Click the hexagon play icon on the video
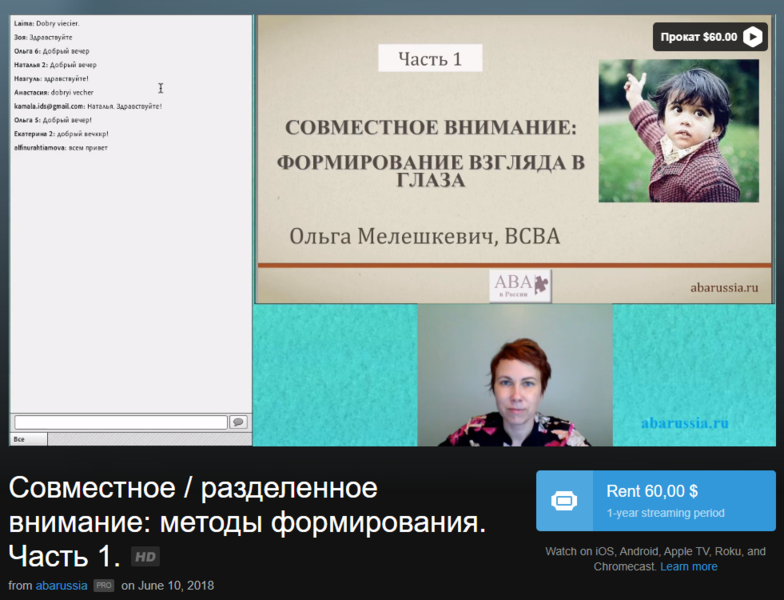 tap(753, 37)
